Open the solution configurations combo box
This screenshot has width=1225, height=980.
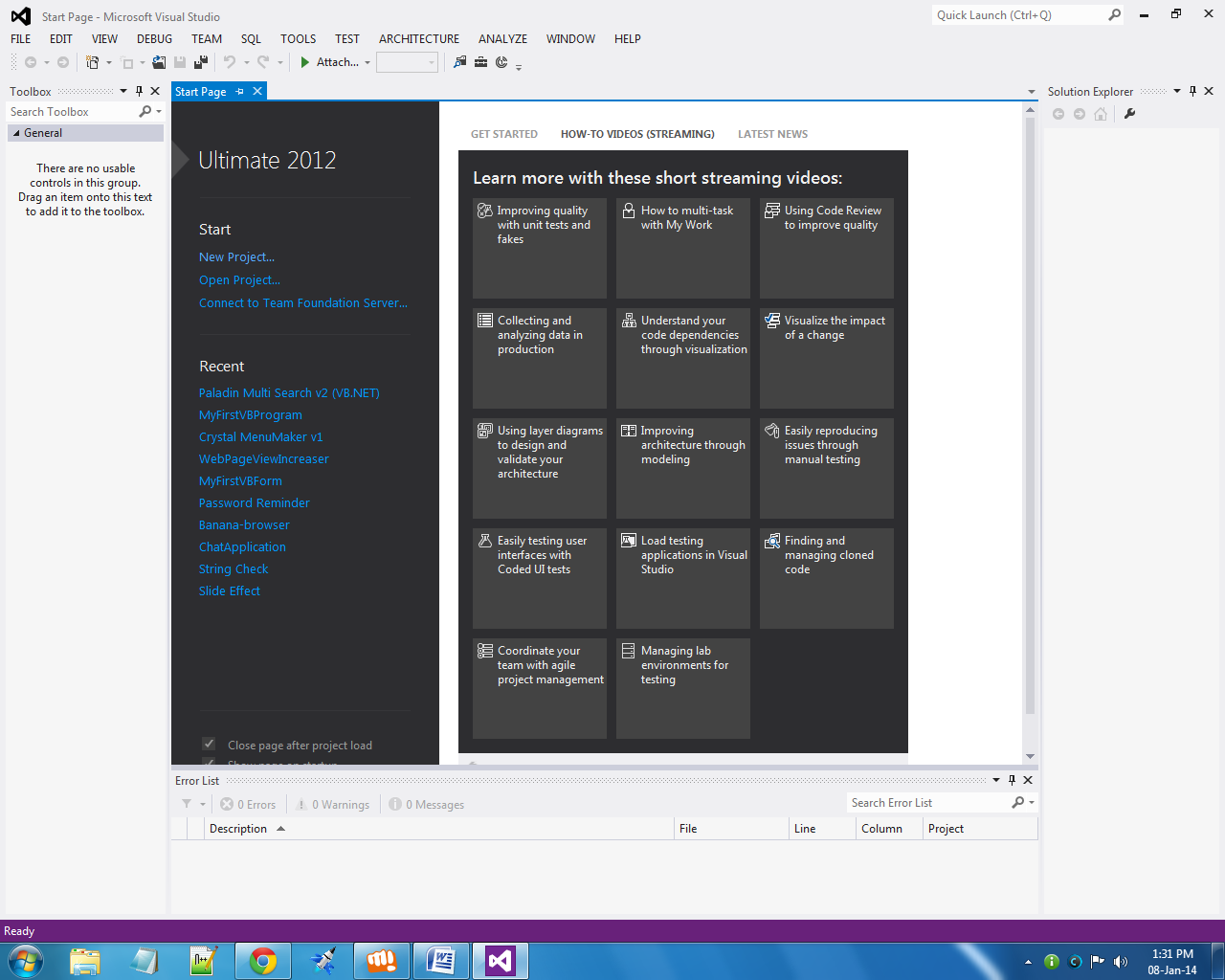pyautogui.click(x=407, y=62)
